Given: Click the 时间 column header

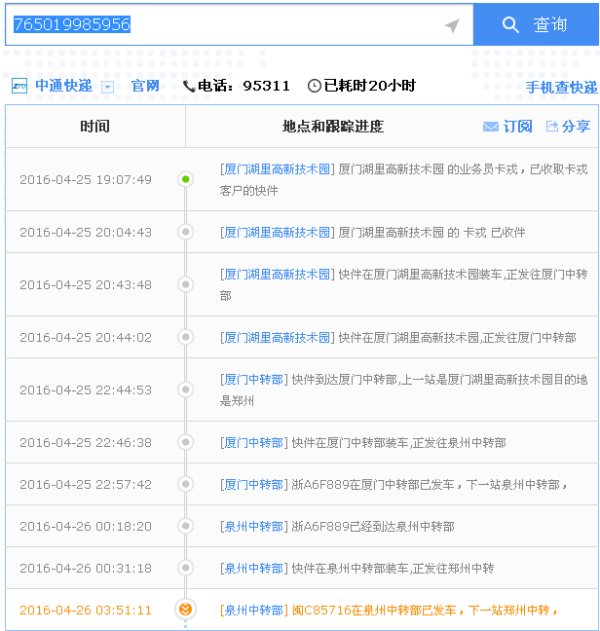Looking at the screenshot, I should point(95,127).
